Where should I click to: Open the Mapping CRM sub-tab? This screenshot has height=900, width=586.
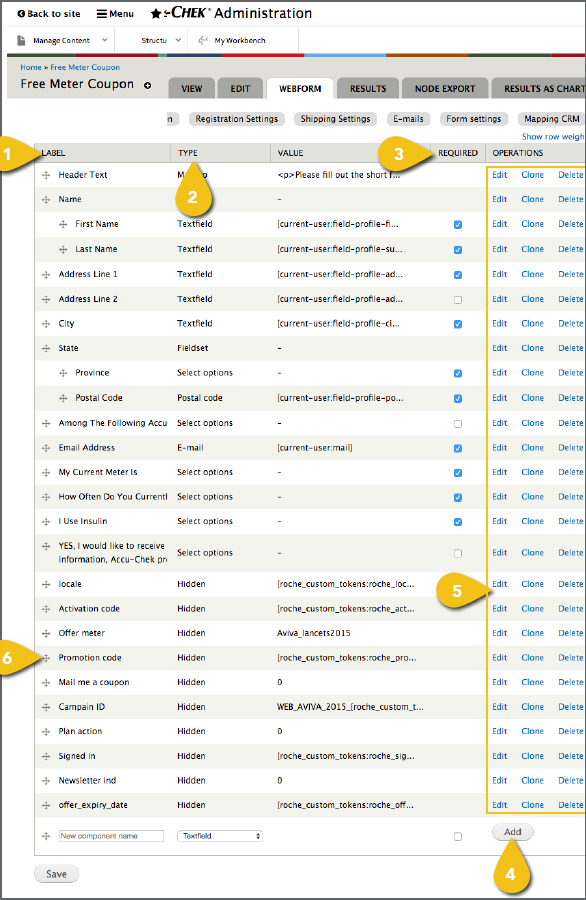click(x=552, y=119)
